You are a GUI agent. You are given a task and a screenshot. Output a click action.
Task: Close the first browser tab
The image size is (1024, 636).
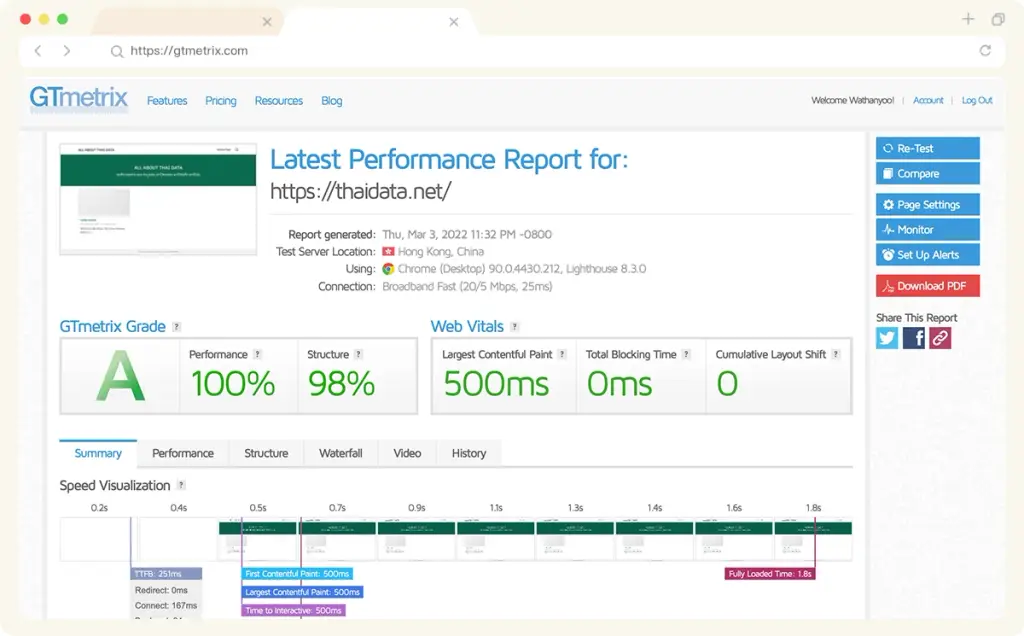(267, 22)
